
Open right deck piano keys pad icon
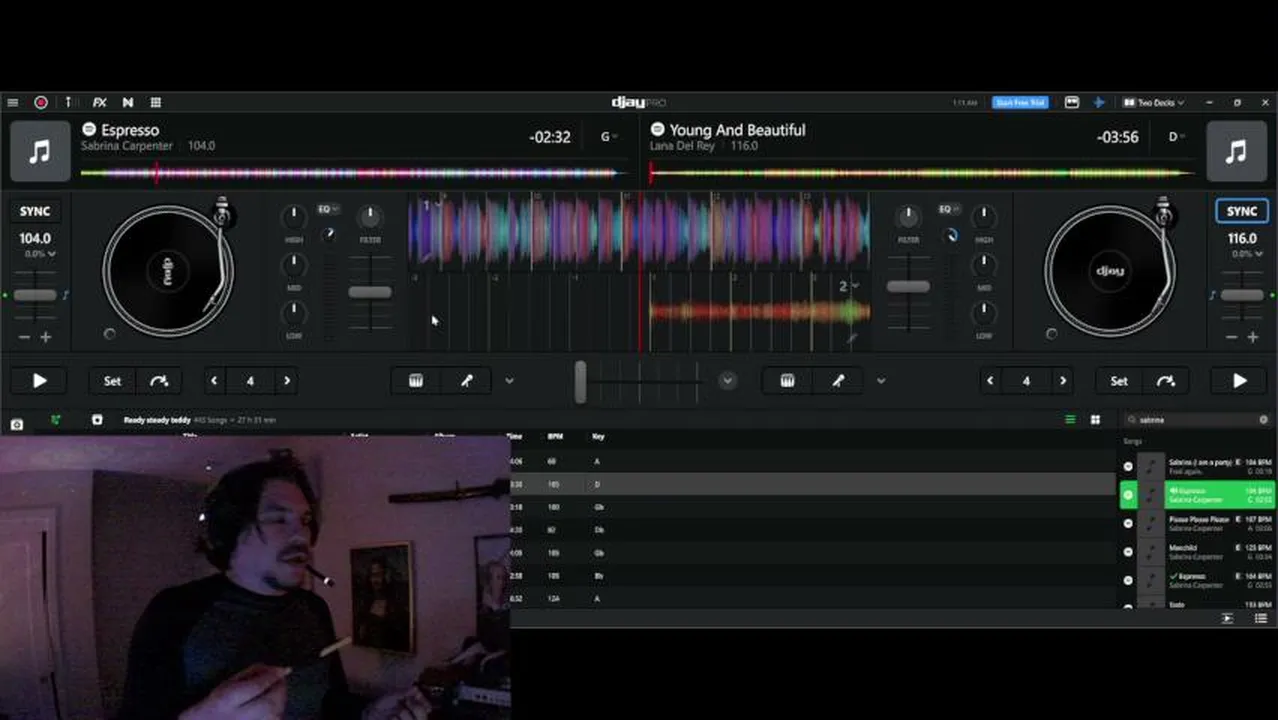pos(787,381)
